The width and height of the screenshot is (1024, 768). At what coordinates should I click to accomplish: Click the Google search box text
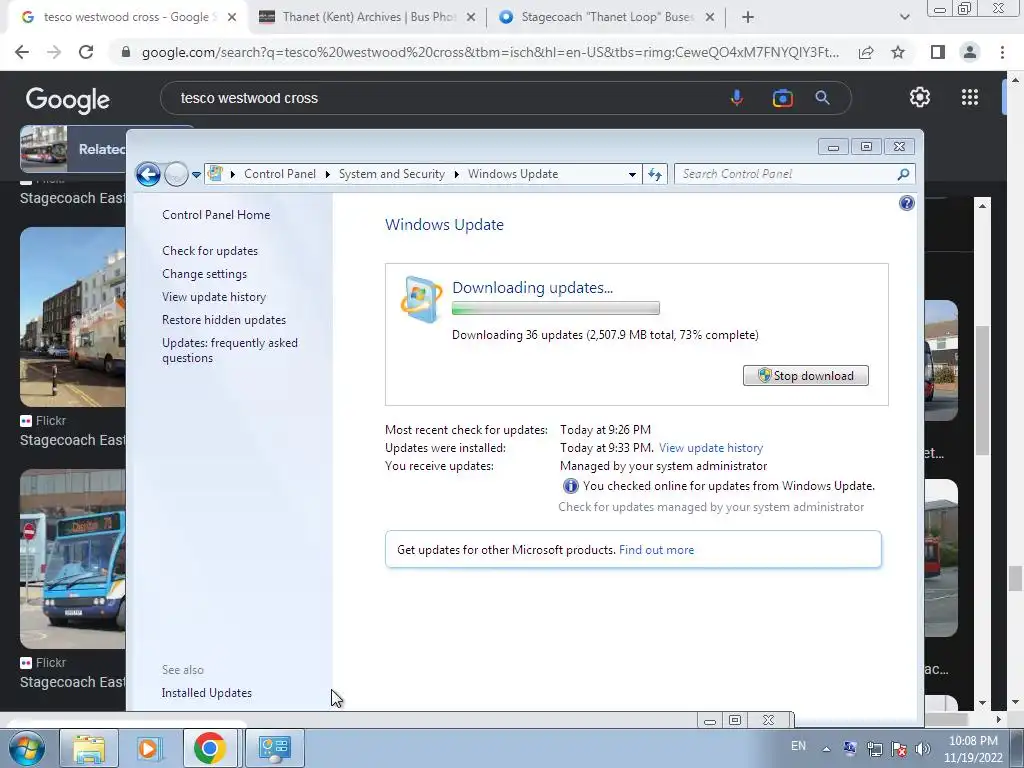coord(249,98)
